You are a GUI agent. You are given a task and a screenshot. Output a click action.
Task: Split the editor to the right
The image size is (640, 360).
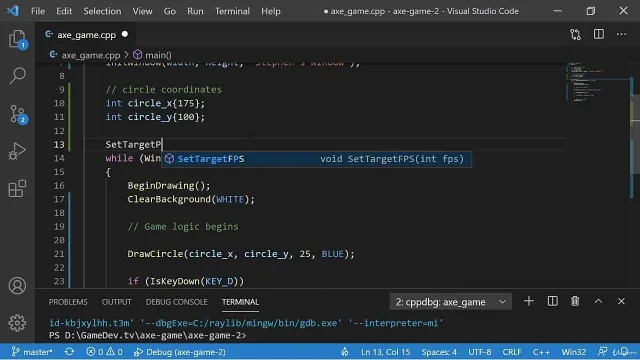pos(599,34)
